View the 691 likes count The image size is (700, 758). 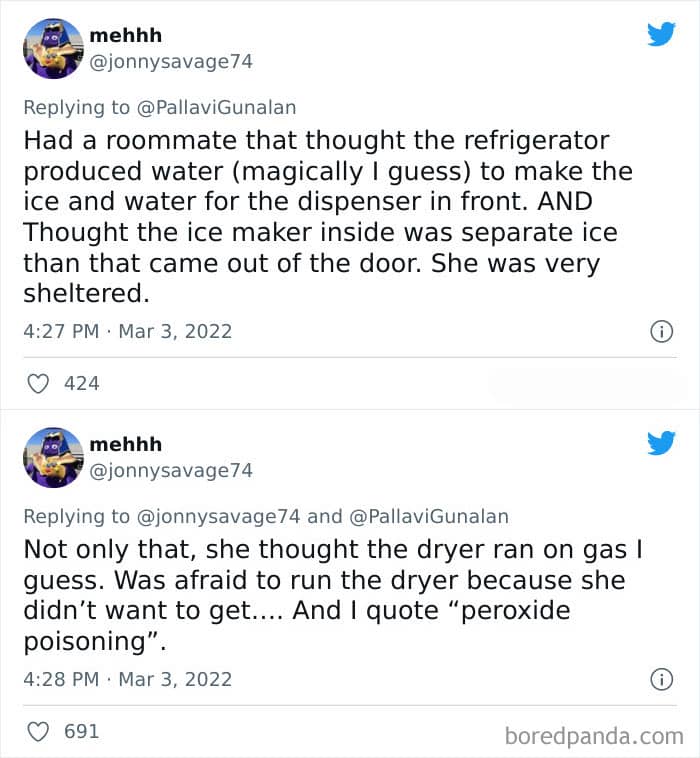81,732
